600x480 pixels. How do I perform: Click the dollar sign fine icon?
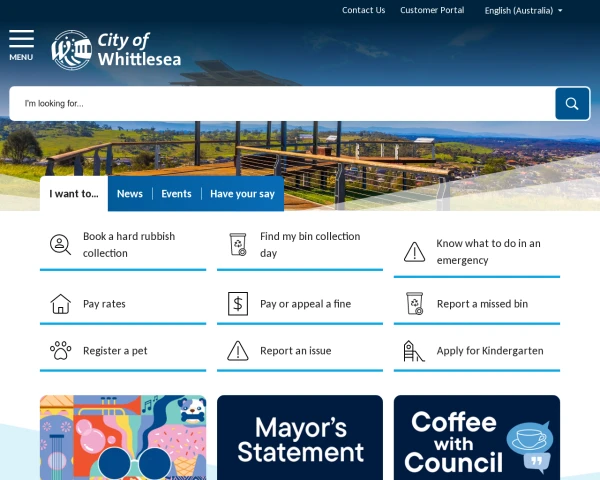click(x=238, y=304)
